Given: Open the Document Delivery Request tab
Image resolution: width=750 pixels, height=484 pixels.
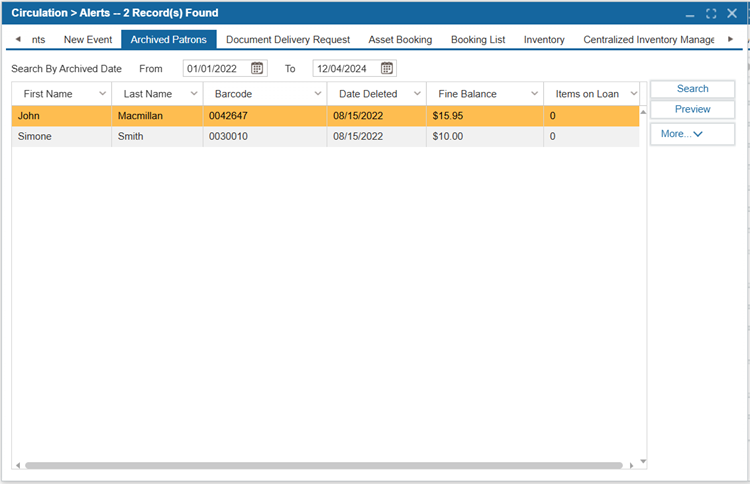Looking at the screenshot, I should (288, 40).
